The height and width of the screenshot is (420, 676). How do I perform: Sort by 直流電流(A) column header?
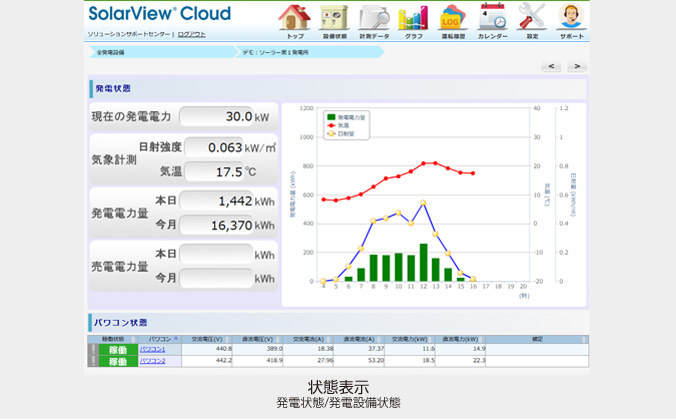pyautogui.click(x=359, y=339)
